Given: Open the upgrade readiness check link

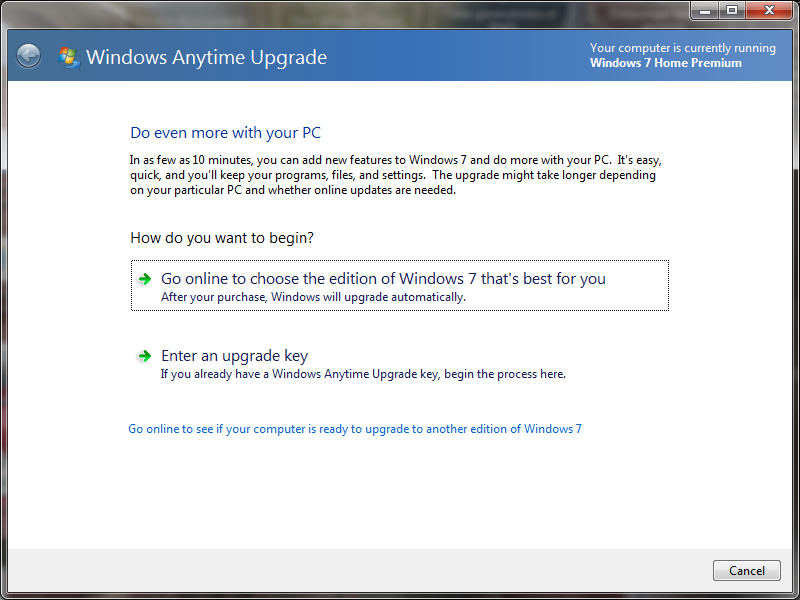Looking at the screenshot, I should [x=354, y=428].
